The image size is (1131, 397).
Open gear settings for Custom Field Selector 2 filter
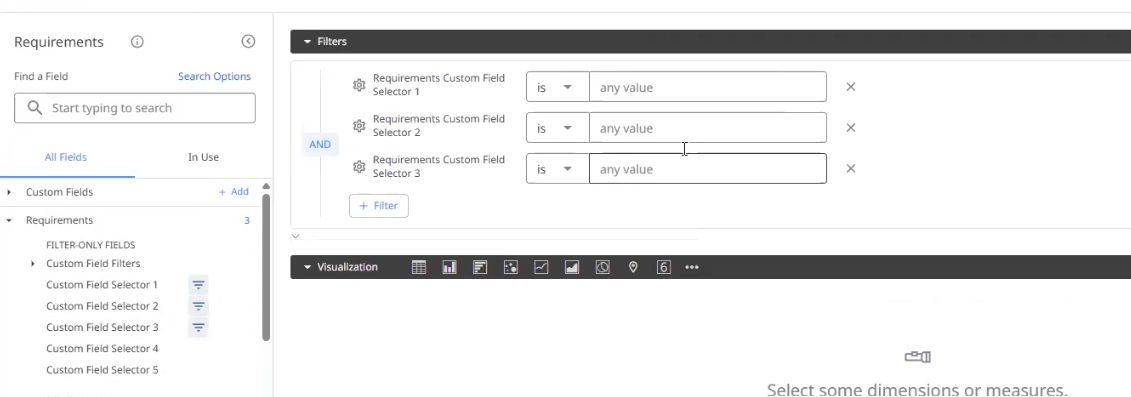click(358, 126)
